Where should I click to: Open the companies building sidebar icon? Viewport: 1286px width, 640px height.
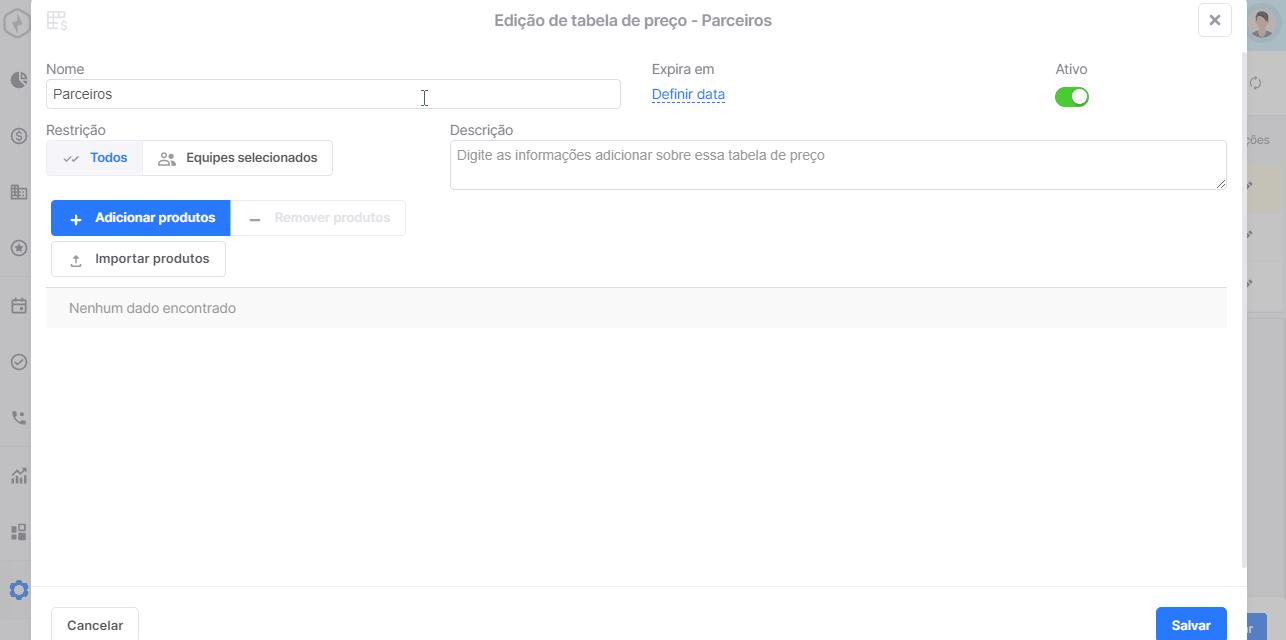(x=18, y=192)
